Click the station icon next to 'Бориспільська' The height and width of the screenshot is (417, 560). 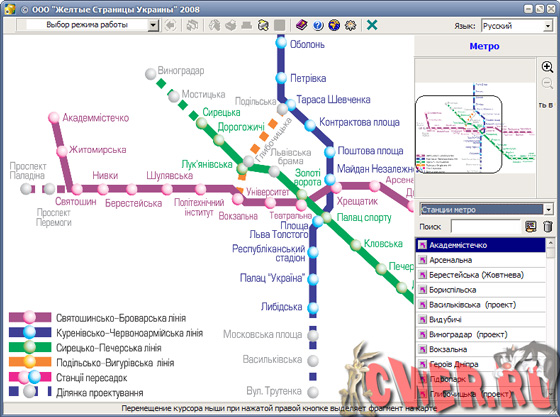423,290
